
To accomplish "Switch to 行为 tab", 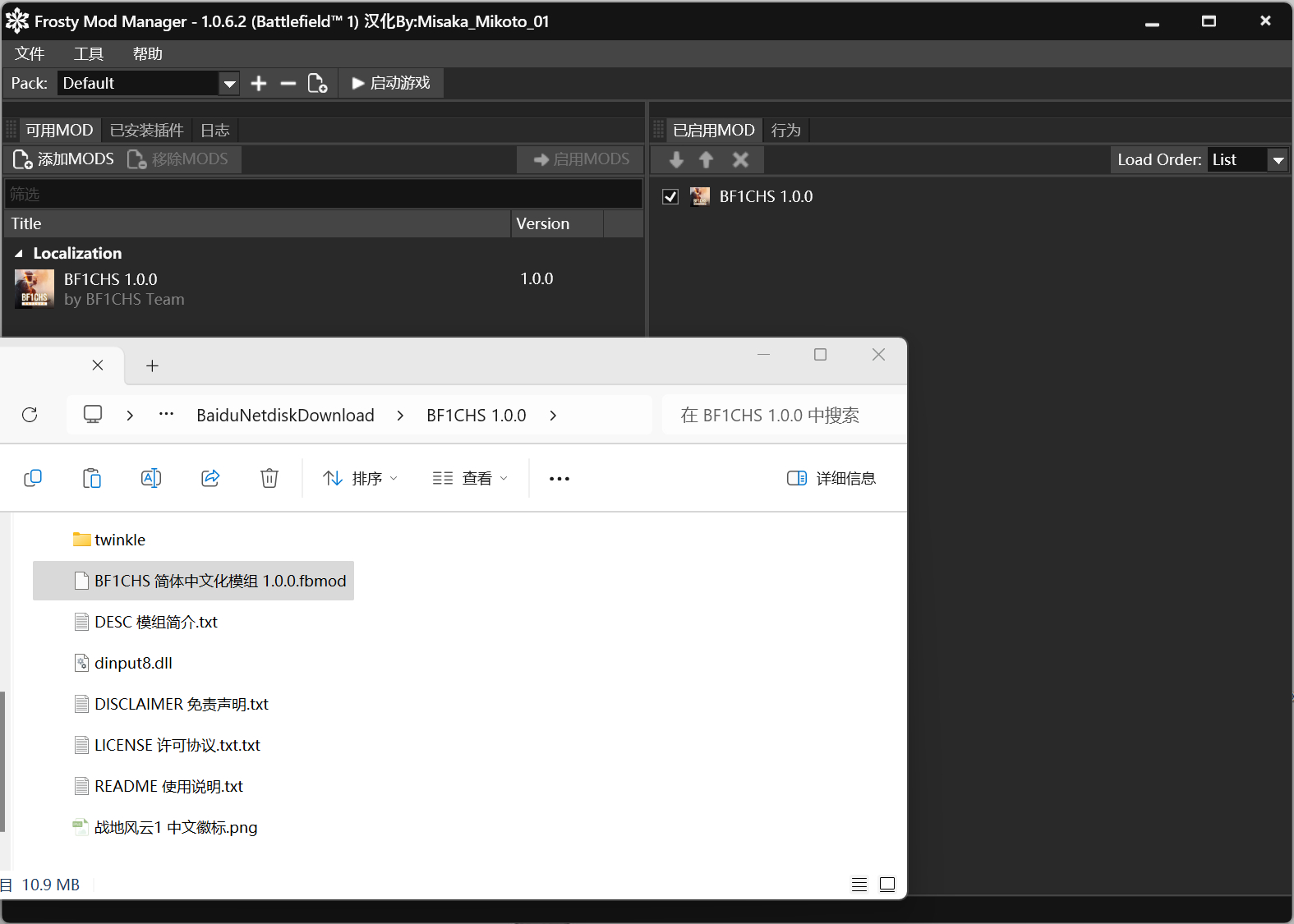I will pos(786,130).
